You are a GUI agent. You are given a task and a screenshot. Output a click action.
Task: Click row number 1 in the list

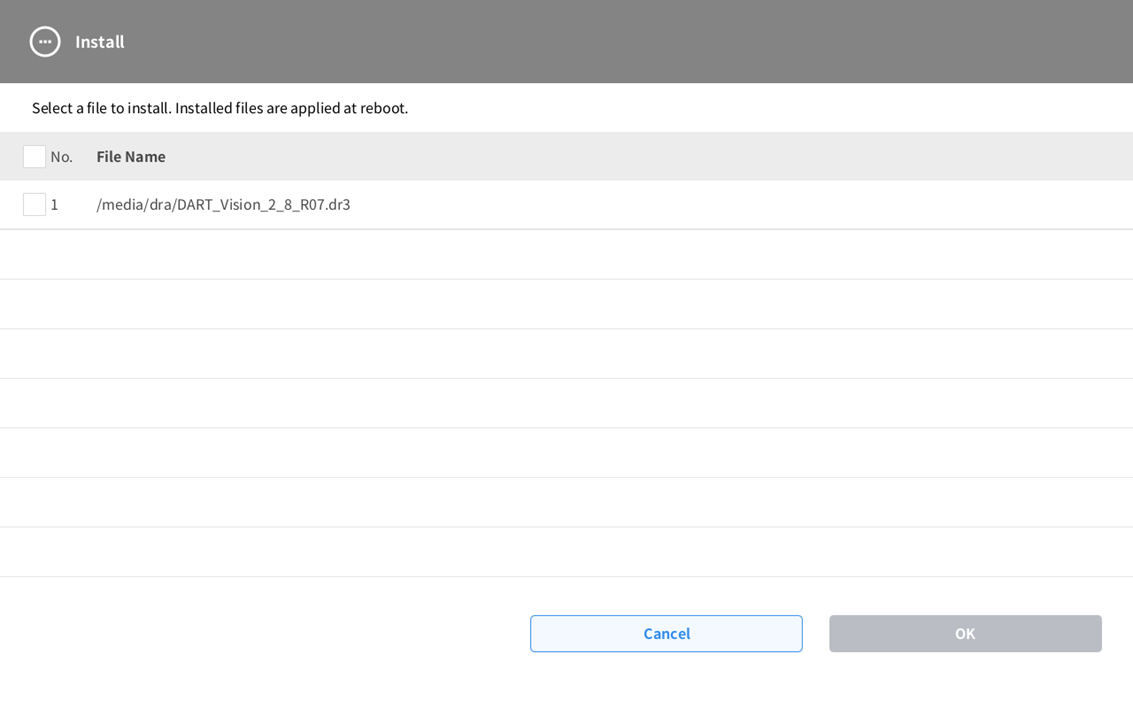[x=55, y=205]
